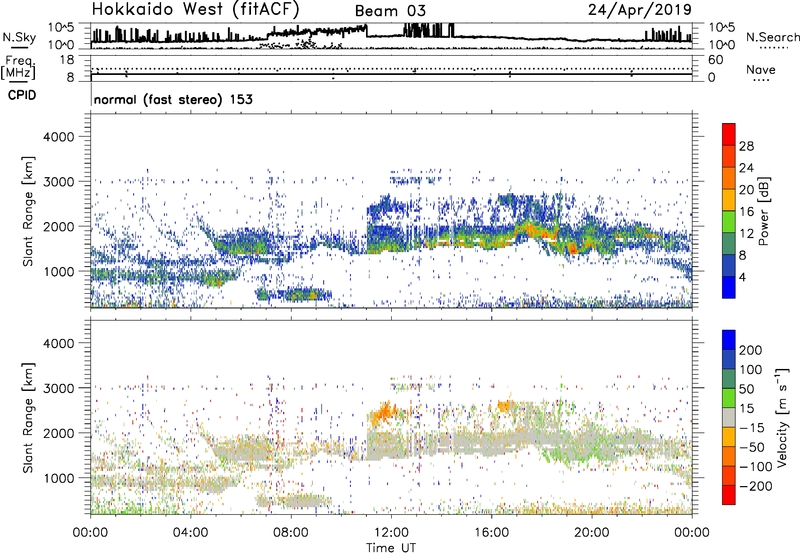Select the light green segment of Velocity color bar
Image resolution: width=800 pixels, height=554 pixels.
point(729,398)
